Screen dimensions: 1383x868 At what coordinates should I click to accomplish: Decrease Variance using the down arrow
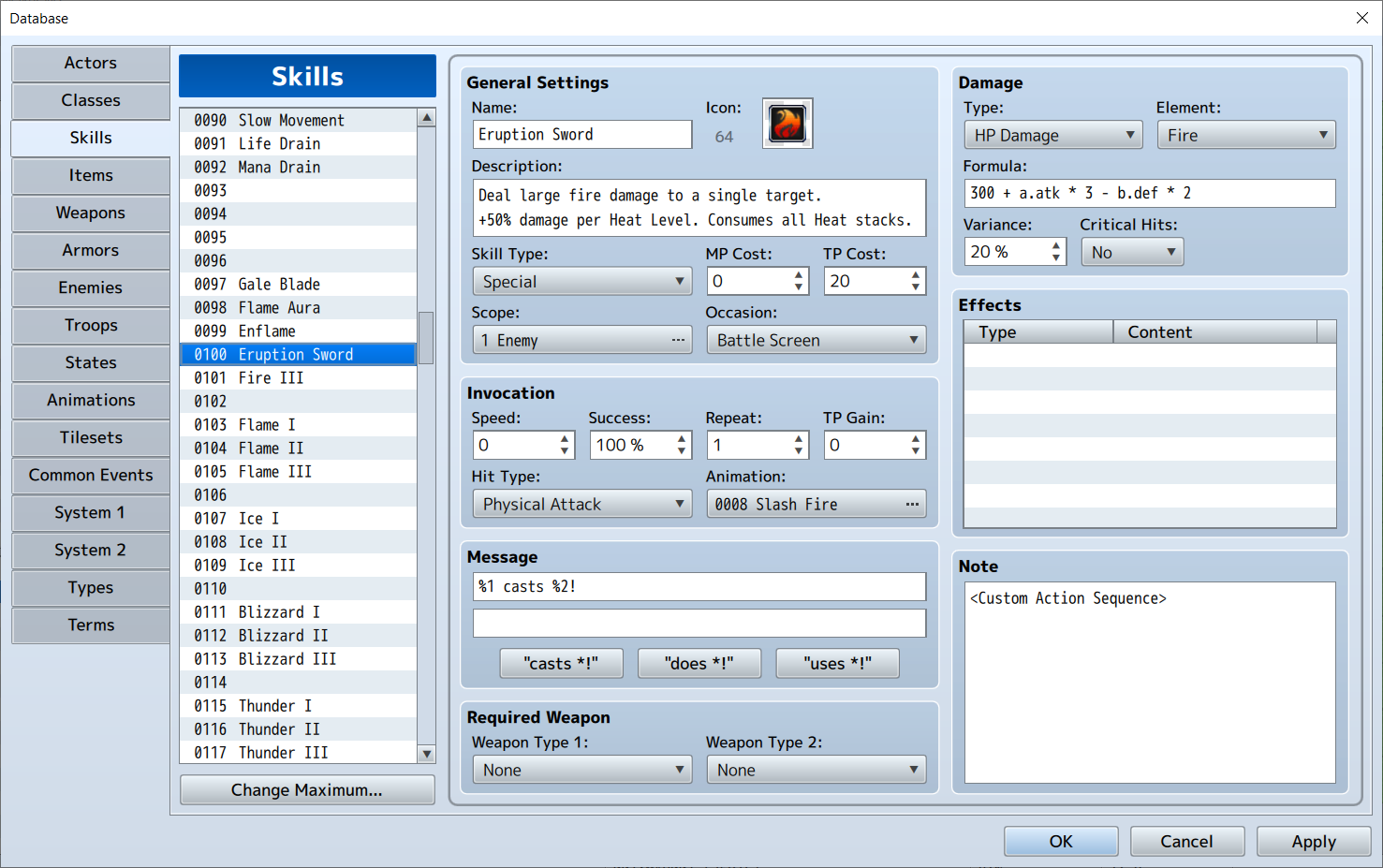tap(1056, 257)
